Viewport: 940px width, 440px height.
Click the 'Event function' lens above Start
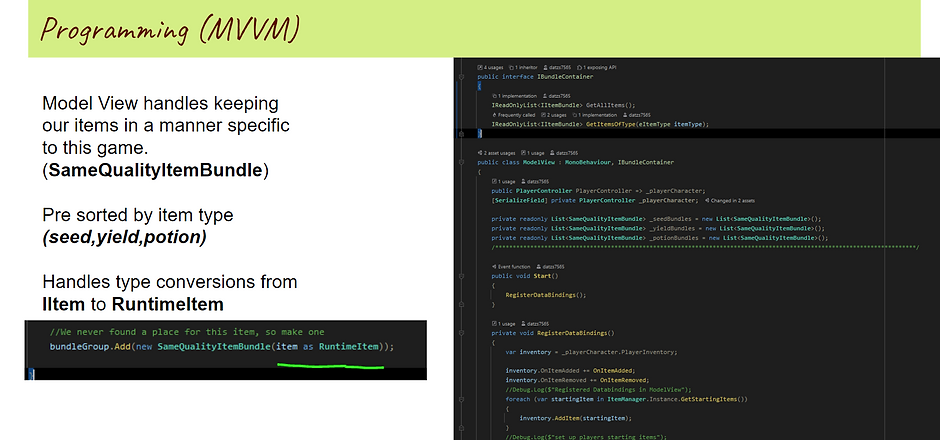(x=511, y=267)
